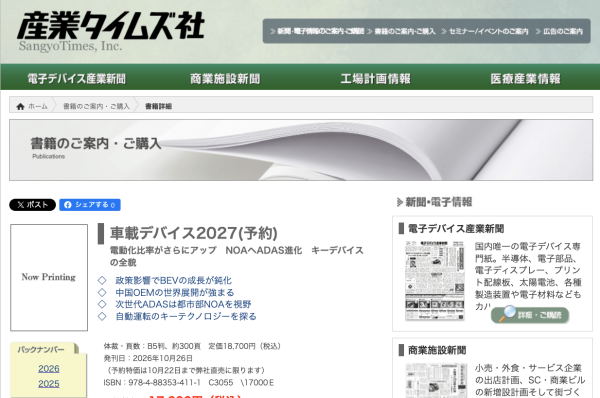Screen dimensions: 600x398
Task: Select 電子デバイス産業新聞 navigation tab
Action: [77, 79]
